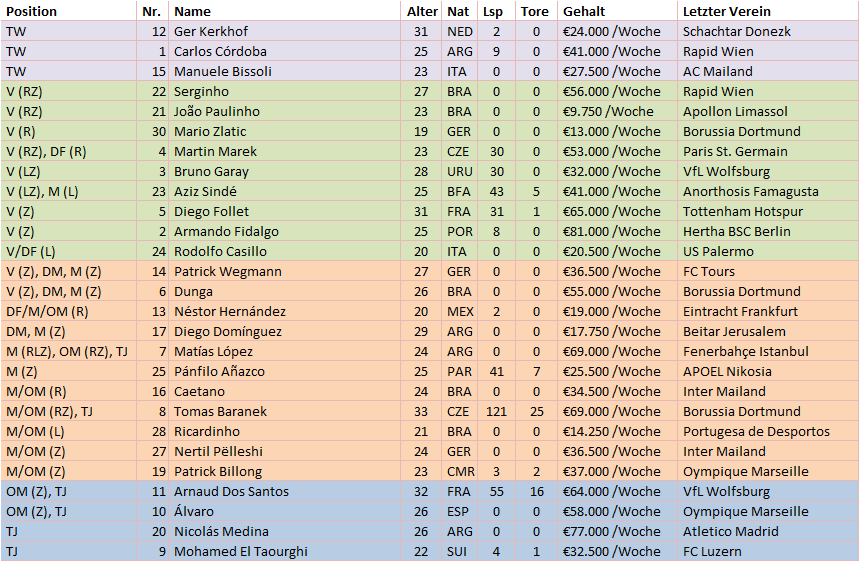The width and height of the screenshot is (859, 561).
Task: Select the Gehalt column header
Action: point(617,11)
